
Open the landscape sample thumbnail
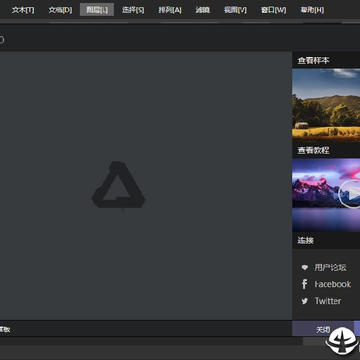tap(326, 105)
